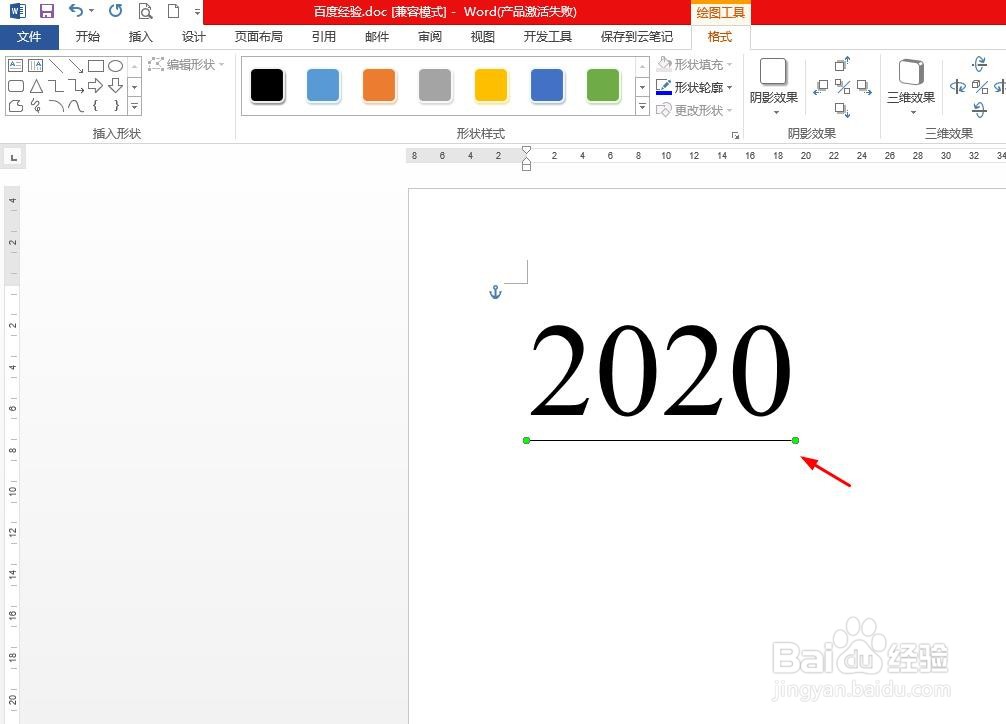Viewport: 1006px width, 724px height.
Task: Open the 编辑形状 edit shape menu
Action: (x=184, y=64)
